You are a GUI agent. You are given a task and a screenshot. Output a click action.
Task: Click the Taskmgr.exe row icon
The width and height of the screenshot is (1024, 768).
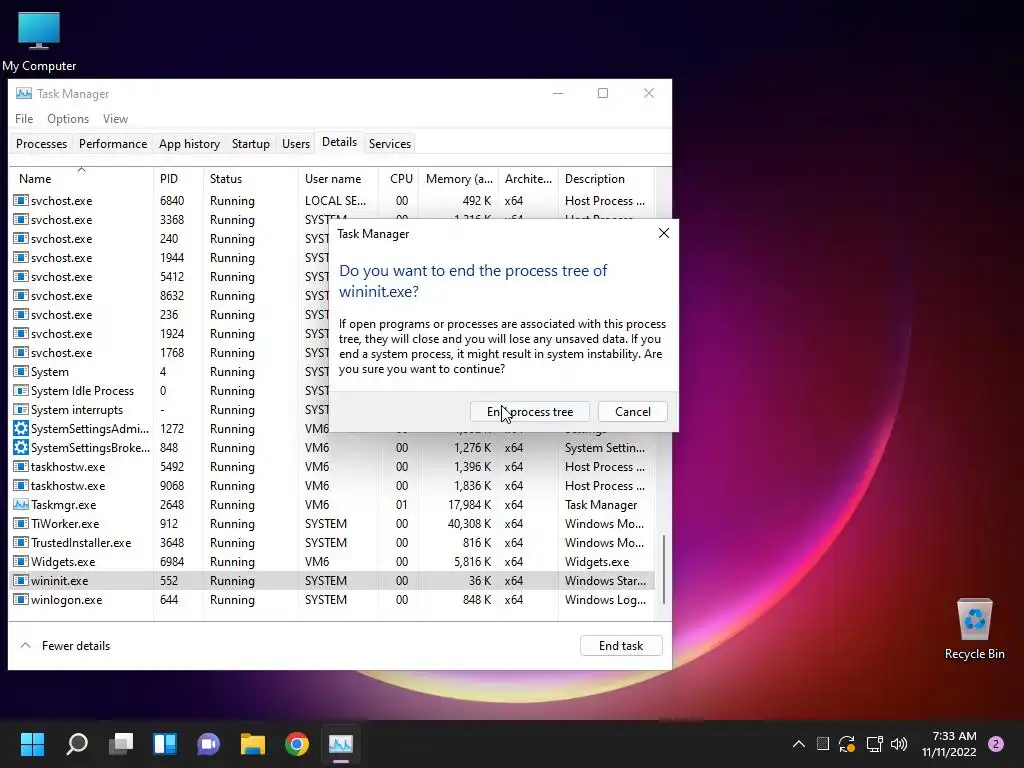pos(21,505)
